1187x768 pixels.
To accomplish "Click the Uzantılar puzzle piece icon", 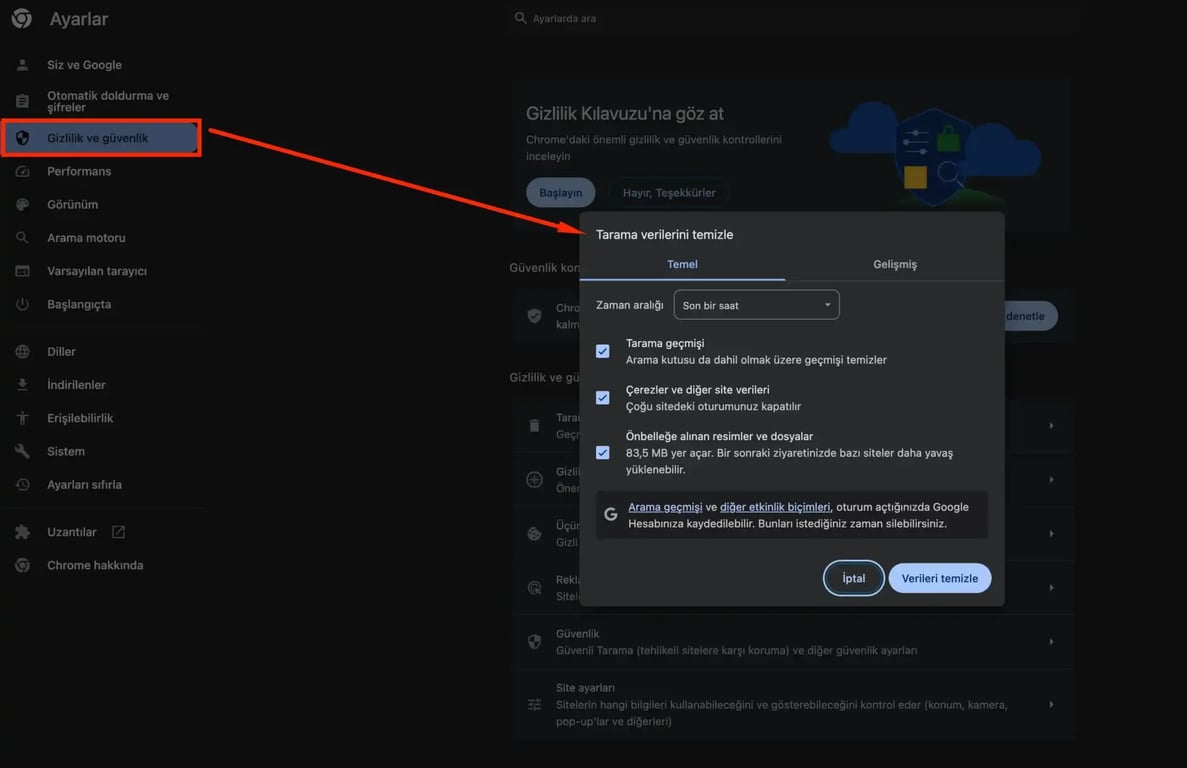I will click(23, 533).
